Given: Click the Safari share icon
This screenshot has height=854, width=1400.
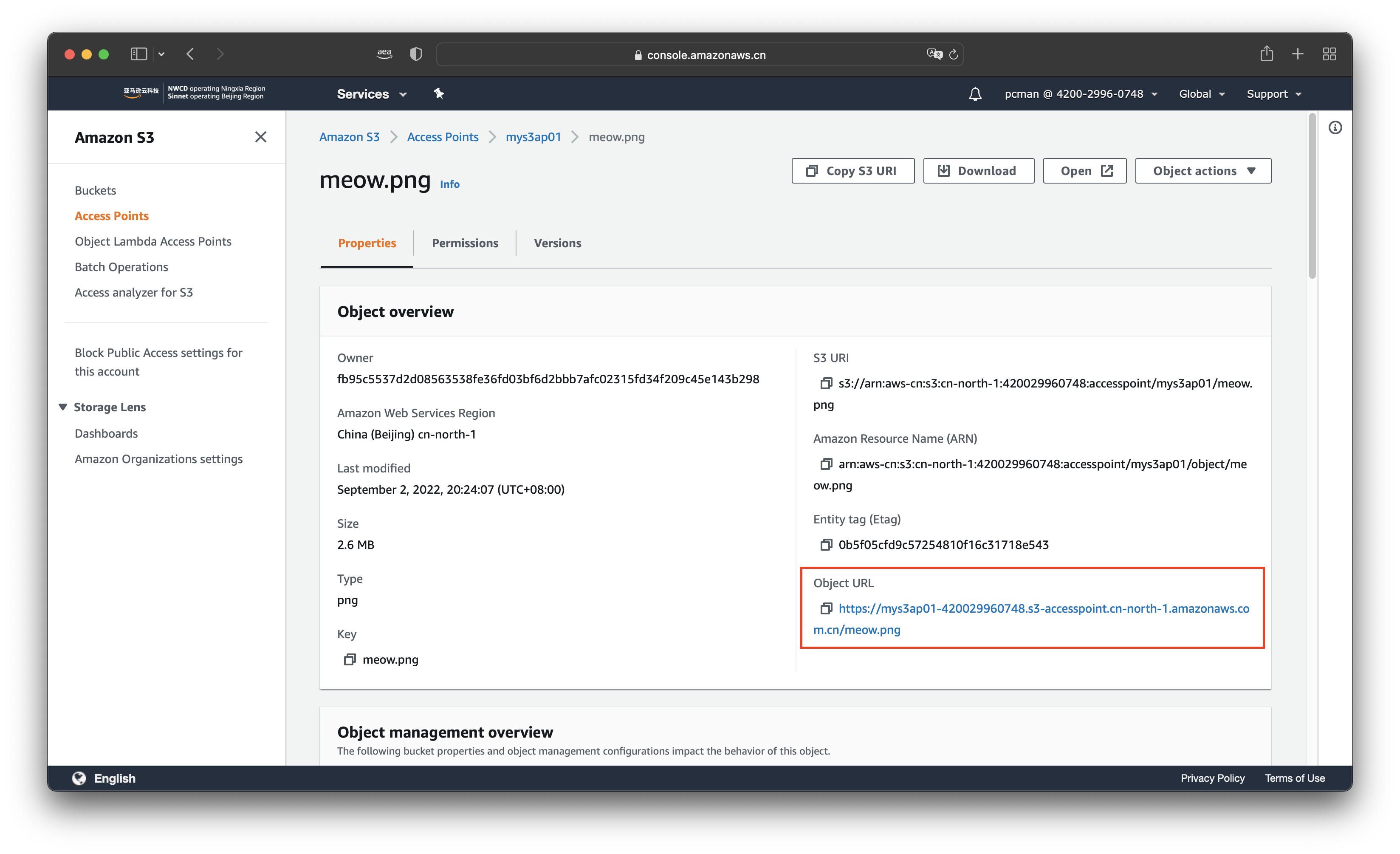Looking at the screenshot, I should click(x=1266, y=54).
